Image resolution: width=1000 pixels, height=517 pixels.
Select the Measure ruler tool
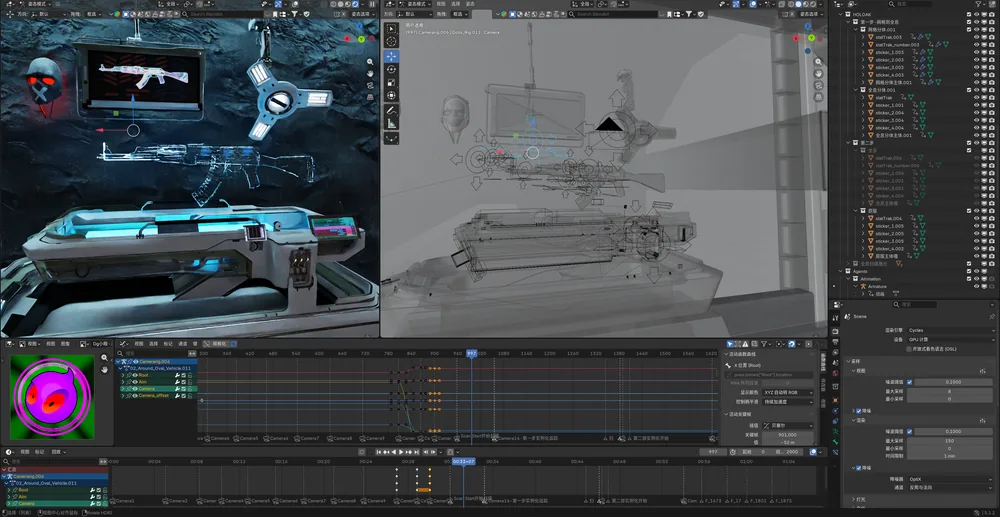tap(391, 123)
